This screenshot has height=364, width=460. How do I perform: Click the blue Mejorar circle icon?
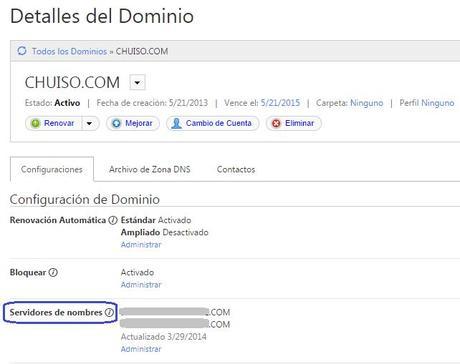tap(116, 123)
